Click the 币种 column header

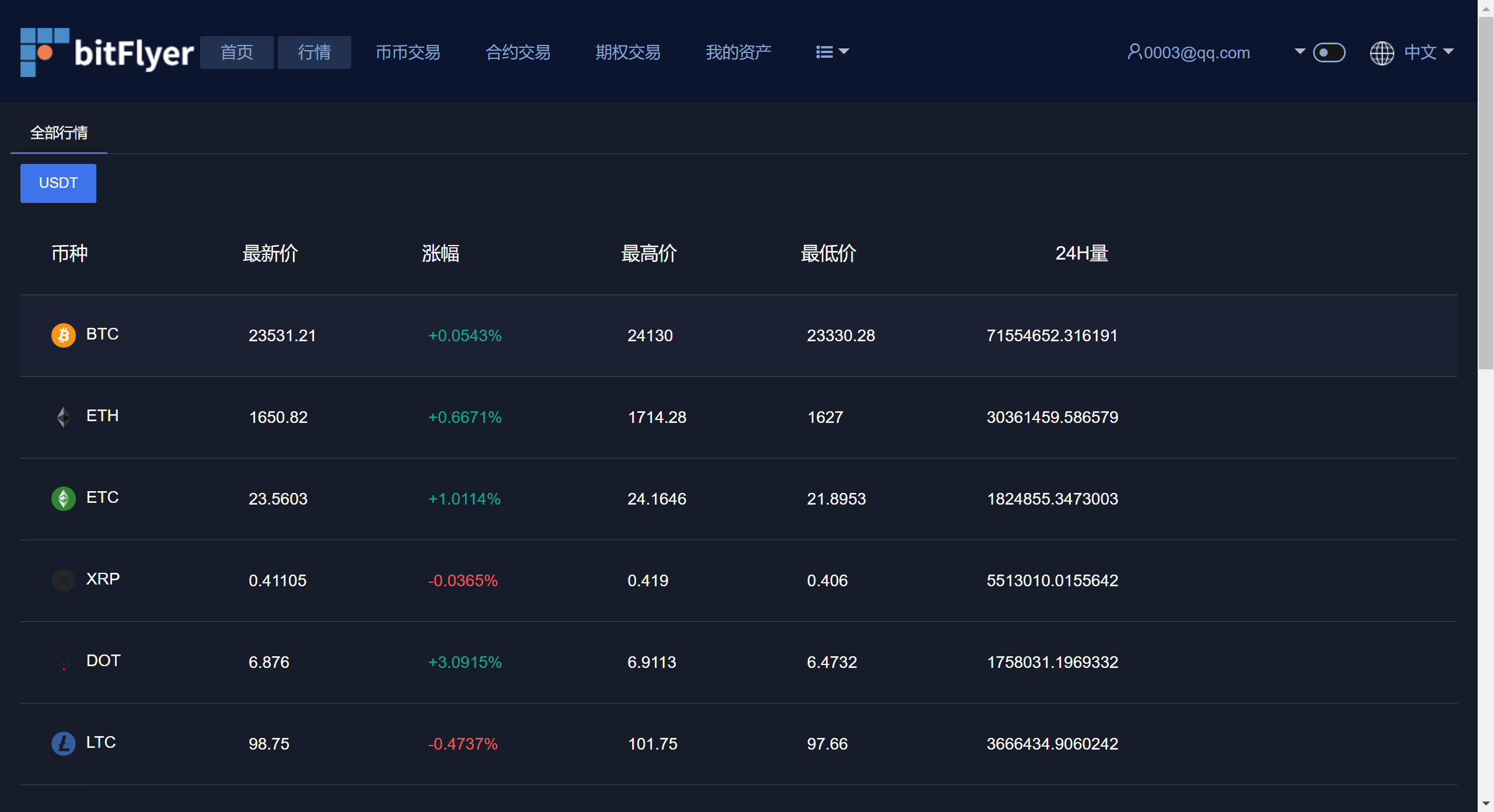coord(69,253)
